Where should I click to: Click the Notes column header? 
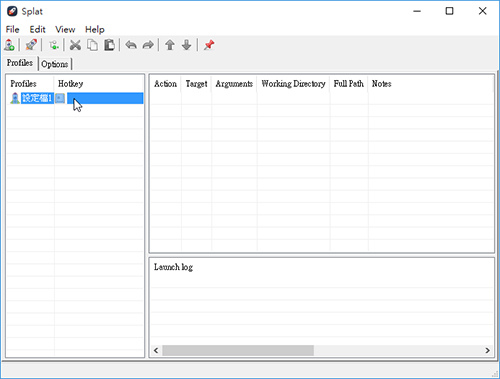tap(381, 83)
